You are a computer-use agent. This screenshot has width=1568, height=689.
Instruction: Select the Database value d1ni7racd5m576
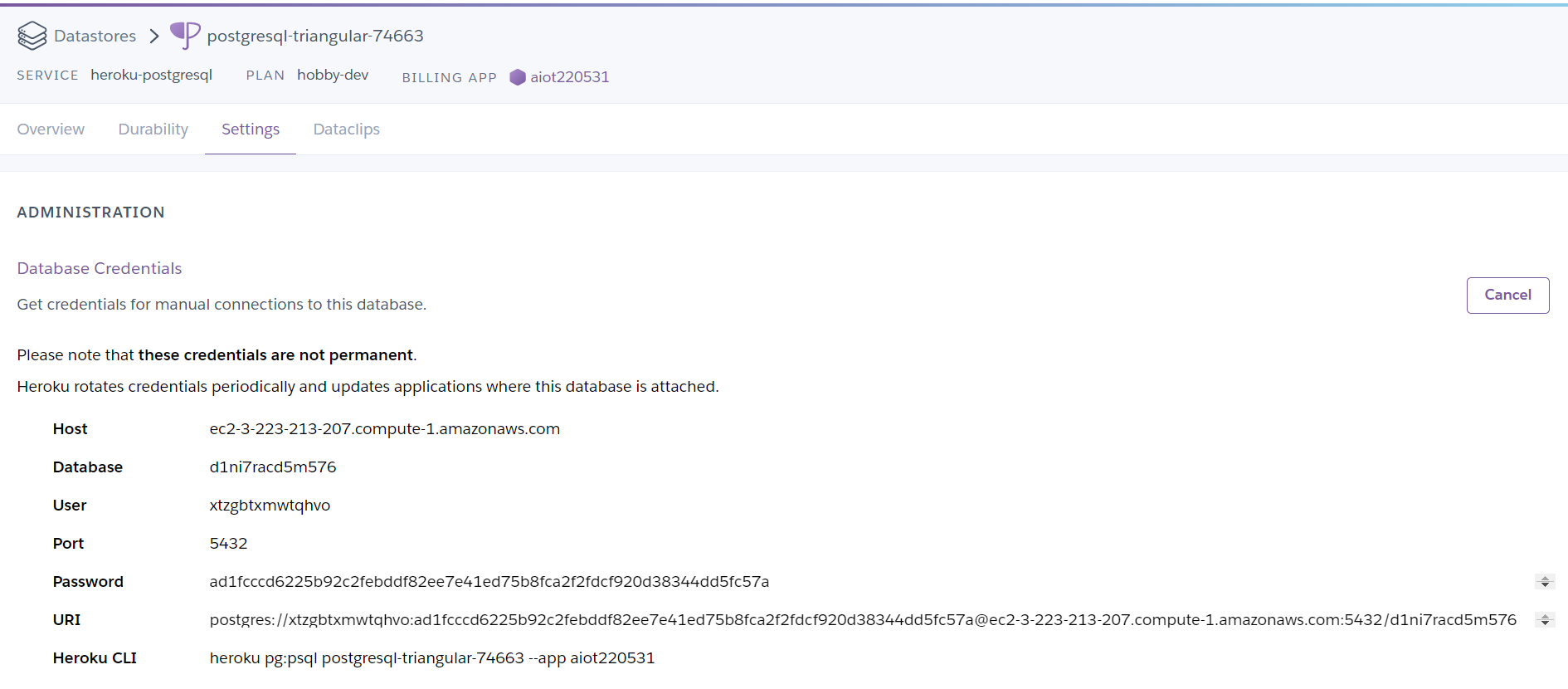pos(273,467)
